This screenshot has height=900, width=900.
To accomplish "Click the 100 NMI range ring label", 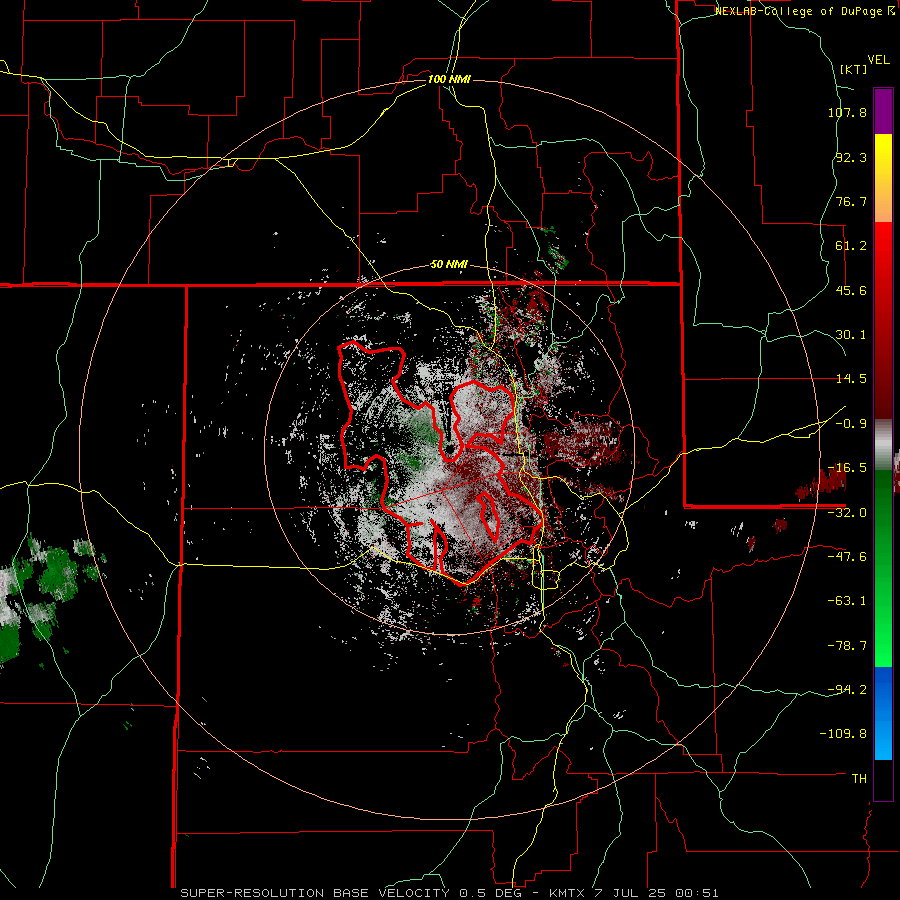I will click(x=449, y=79).
